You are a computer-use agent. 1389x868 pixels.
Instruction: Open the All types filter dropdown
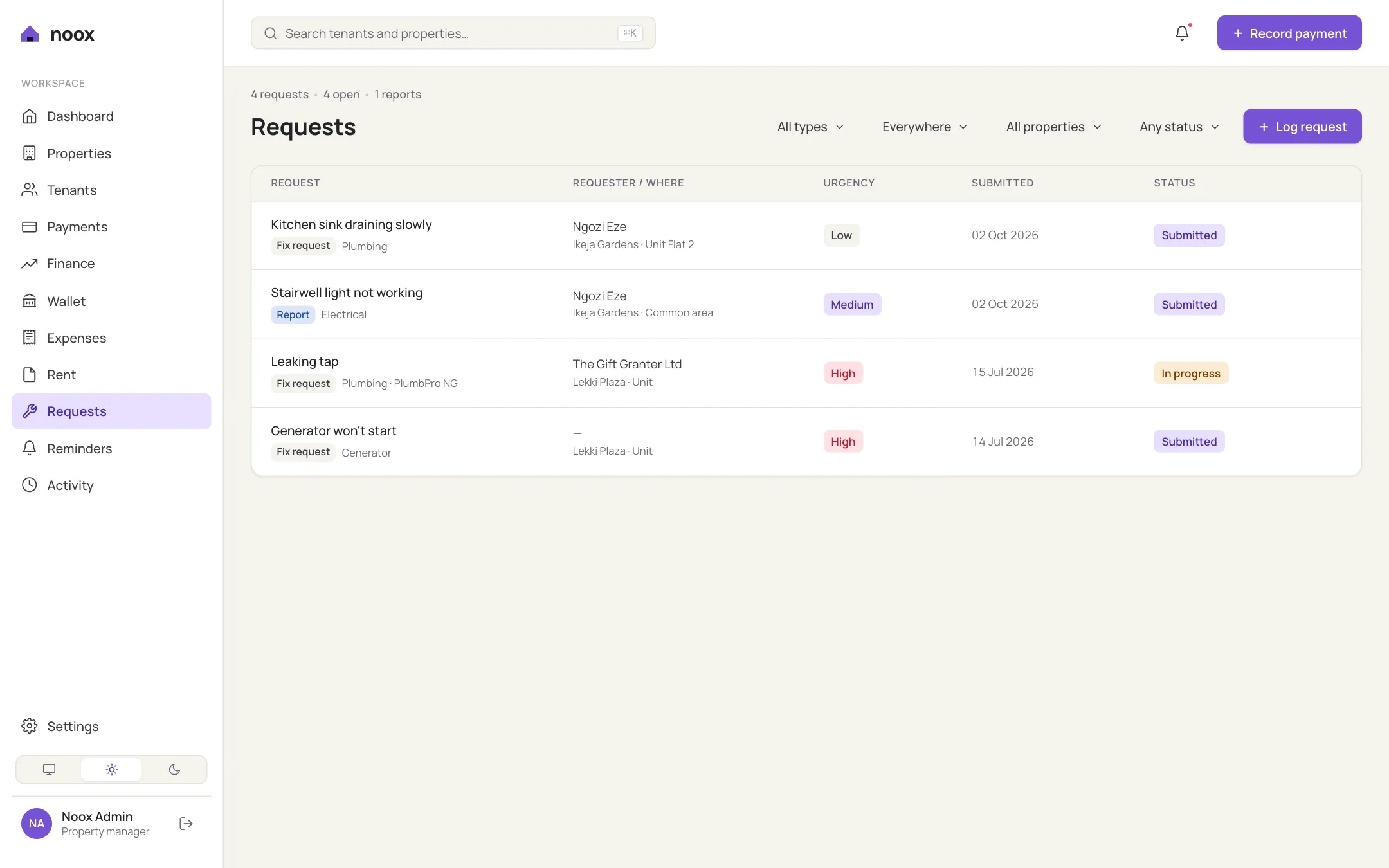click(810, 127)
